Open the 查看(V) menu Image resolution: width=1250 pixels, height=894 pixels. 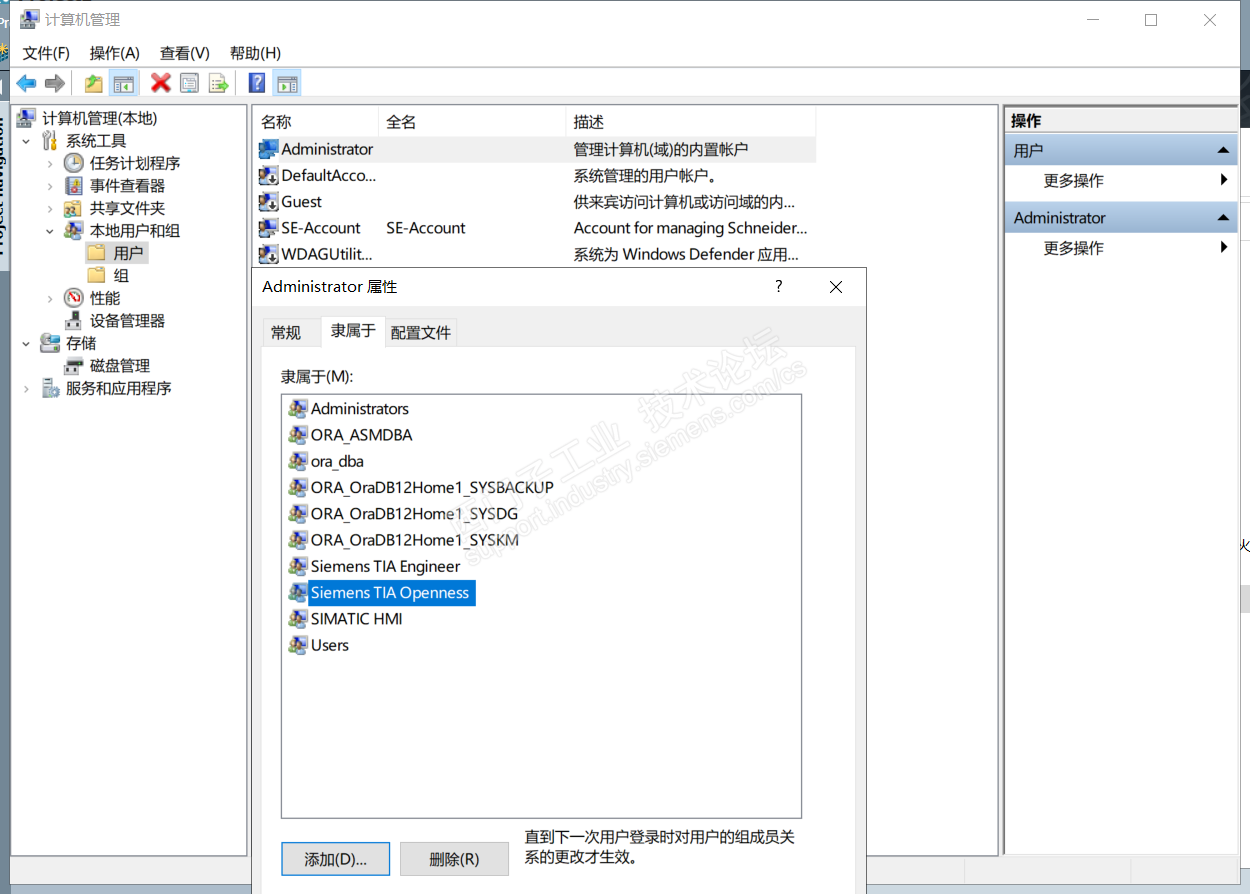pos(185,53)
